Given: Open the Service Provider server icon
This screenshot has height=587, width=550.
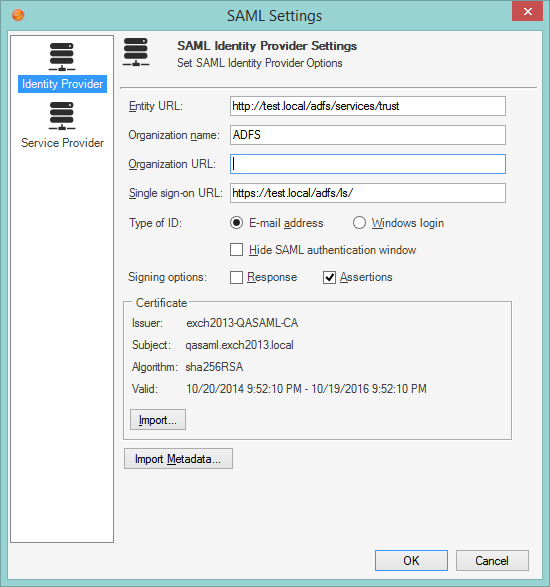Looking at the screenshot, I should click(62, 116).
